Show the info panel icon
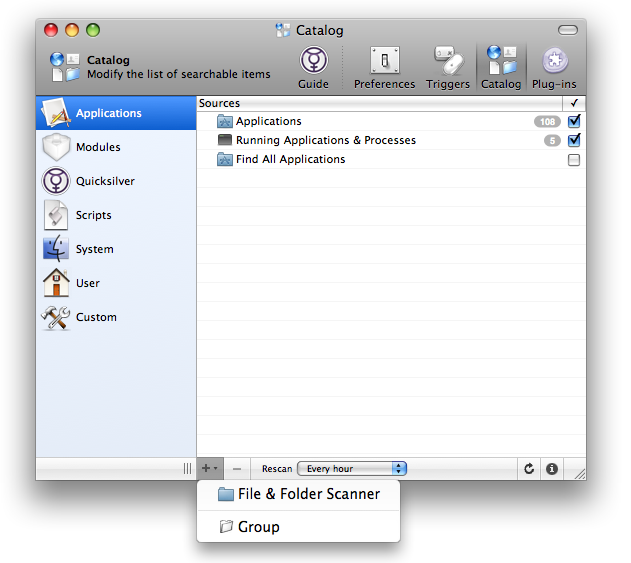The width and height of the screenshot is (631, 563). [x=552, y=469]
